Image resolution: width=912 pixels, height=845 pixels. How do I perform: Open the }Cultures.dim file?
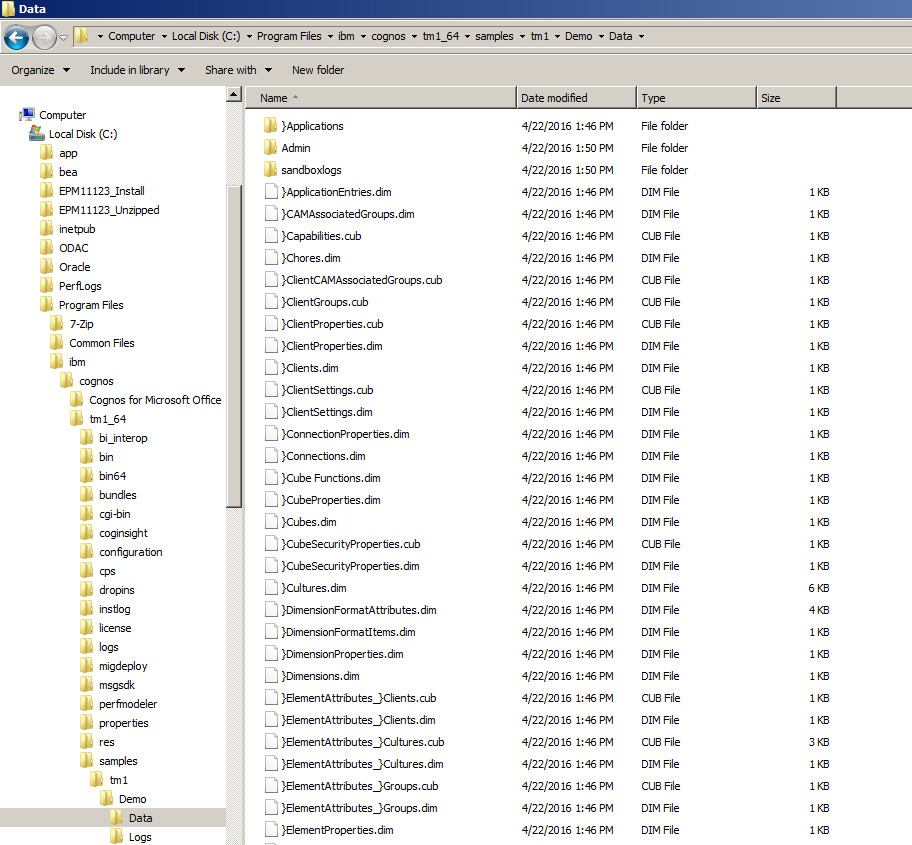pos(310,587)
